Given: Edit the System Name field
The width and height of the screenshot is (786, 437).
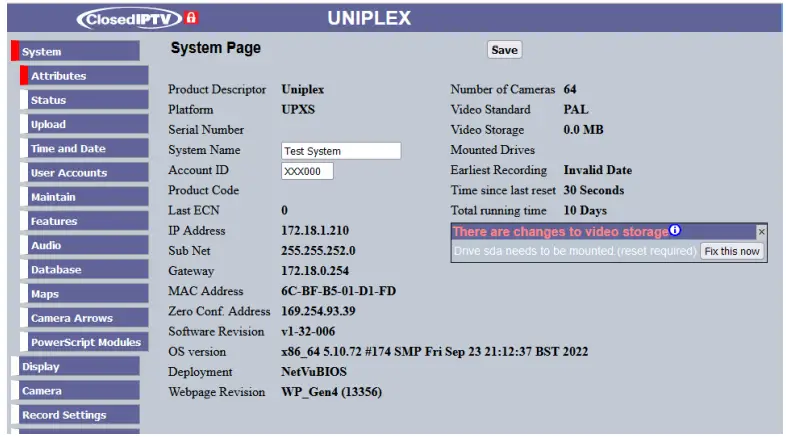Looking at the screenshot, I should coord(341,151).
